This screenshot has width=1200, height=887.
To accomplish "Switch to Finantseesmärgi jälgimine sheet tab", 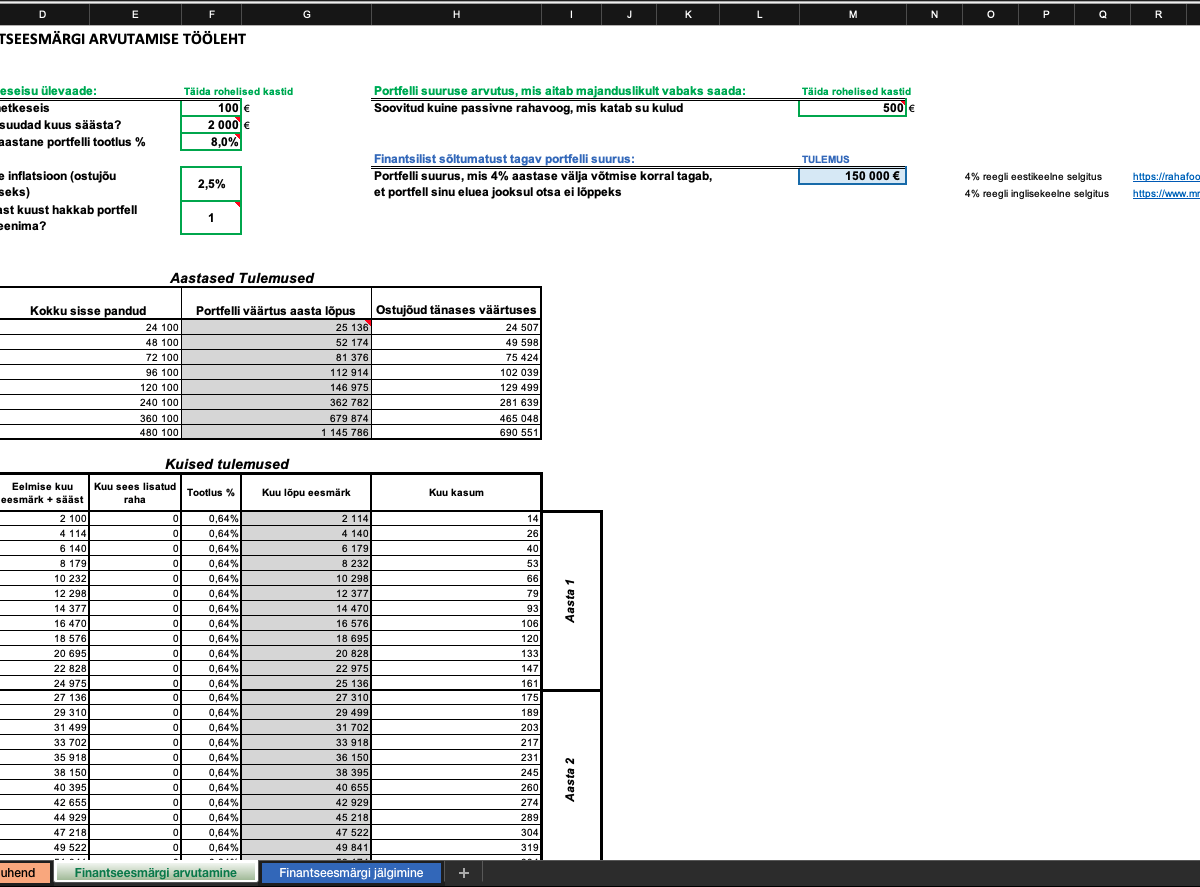I will [x=350, y=873].
